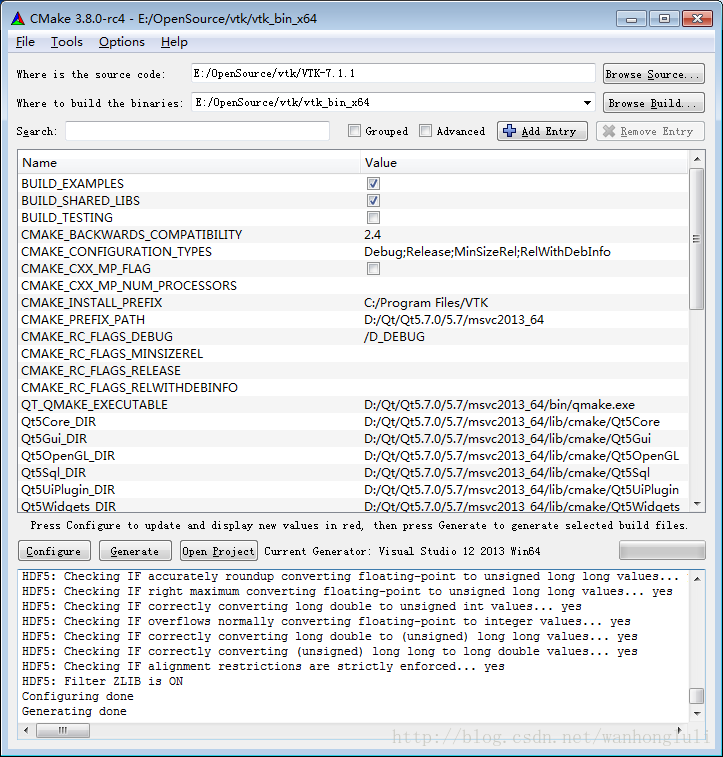Enable the CMAKE_CXX_MP_FLAG checkbox
The image size is (723, 757).
point(373,269)
